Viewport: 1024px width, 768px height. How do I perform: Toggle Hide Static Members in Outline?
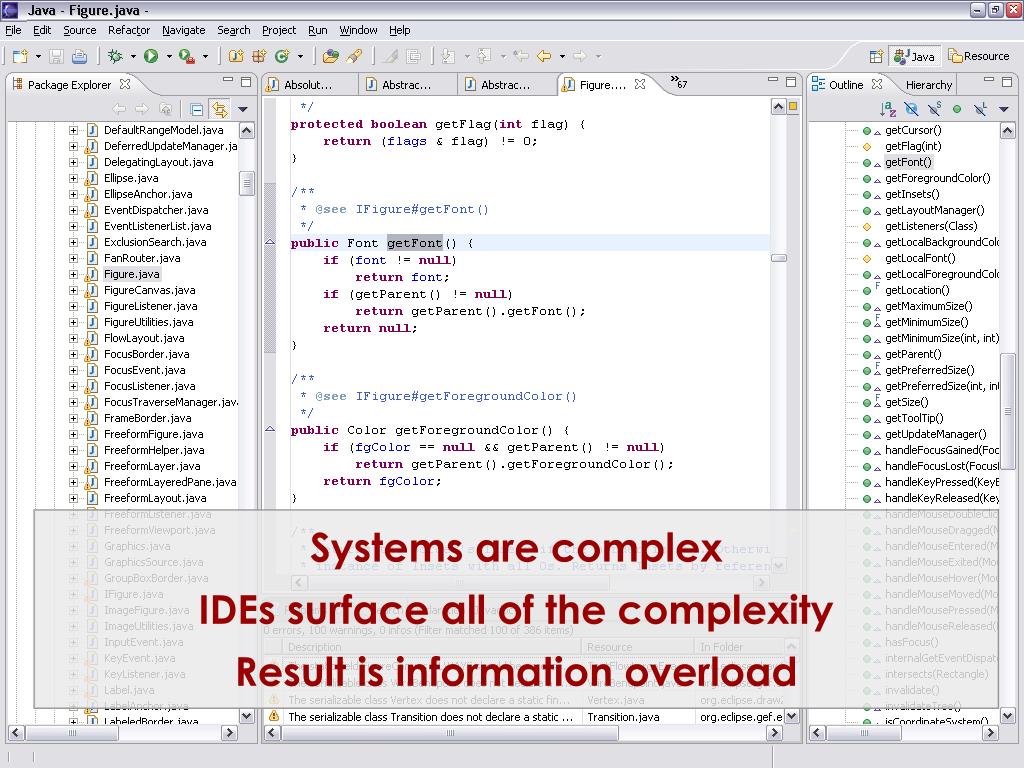[934, 109]
